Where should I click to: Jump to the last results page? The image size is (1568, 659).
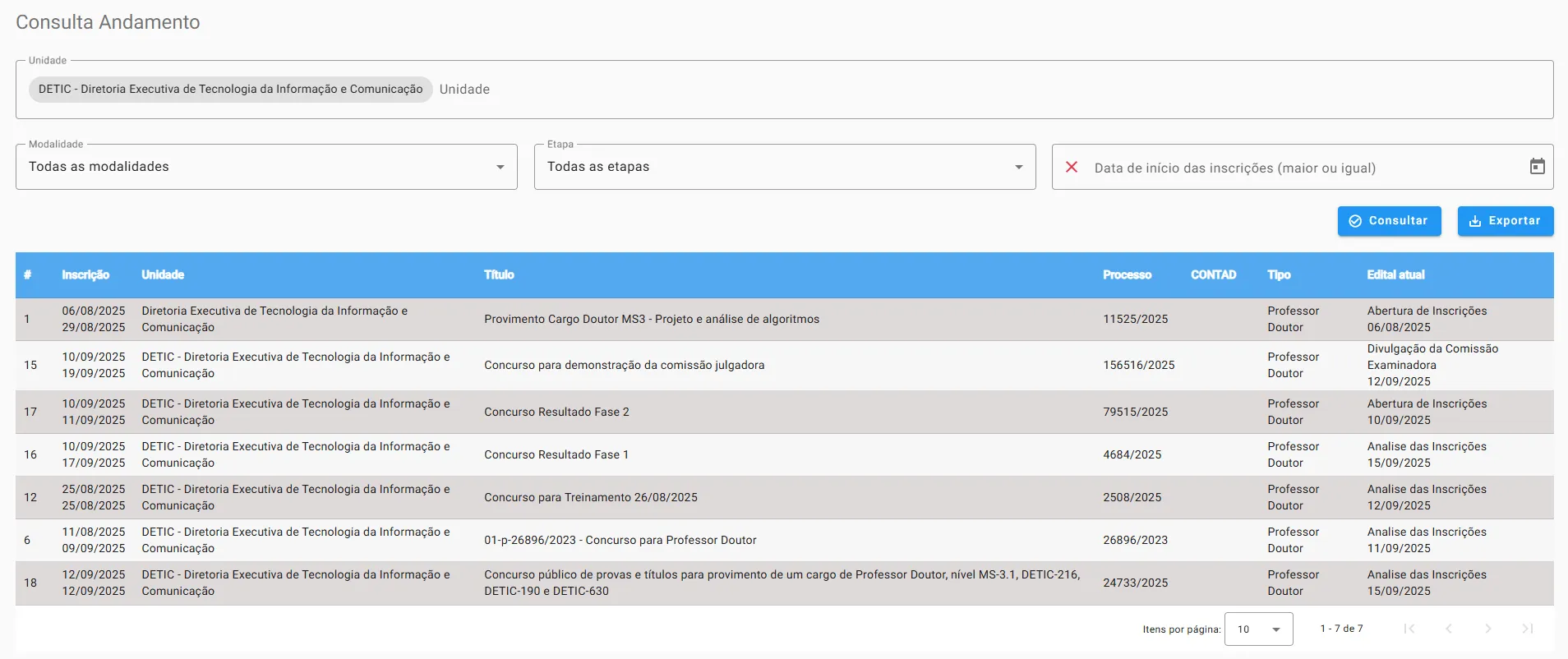[1528, 629]
